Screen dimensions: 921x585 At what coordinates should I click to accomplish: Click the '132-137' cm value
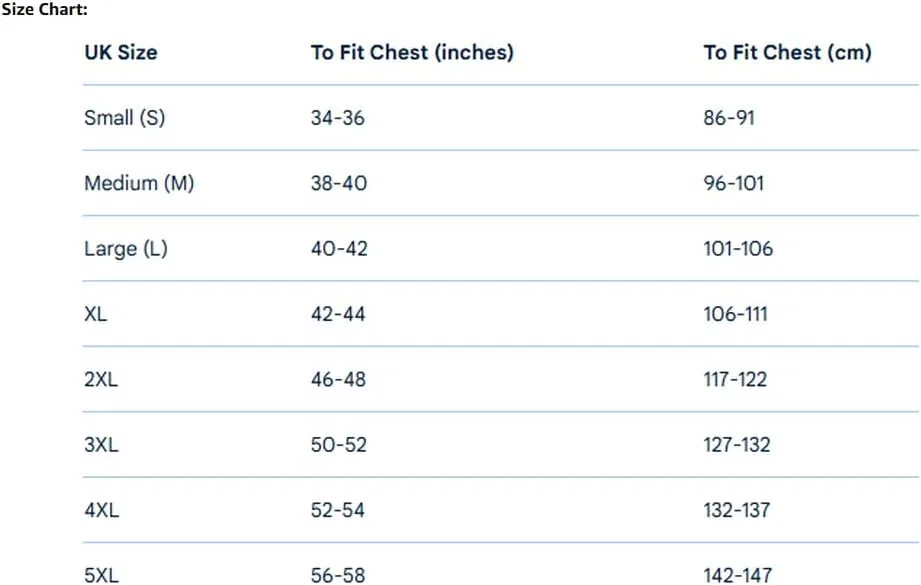[737, 510]
